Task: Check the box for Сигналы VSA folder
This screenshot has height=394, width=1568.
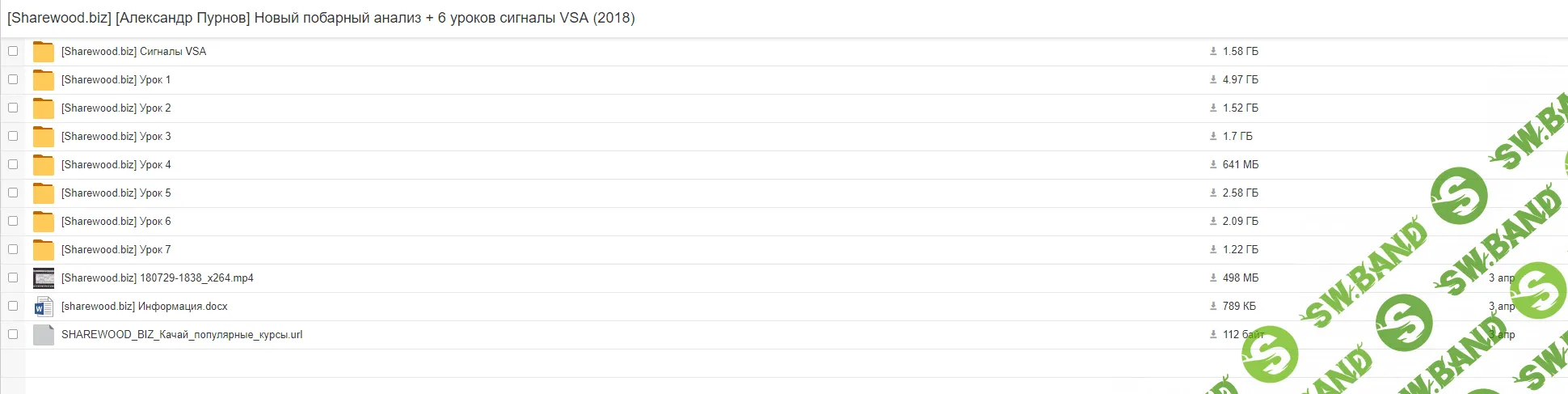Action: [13, 51]
